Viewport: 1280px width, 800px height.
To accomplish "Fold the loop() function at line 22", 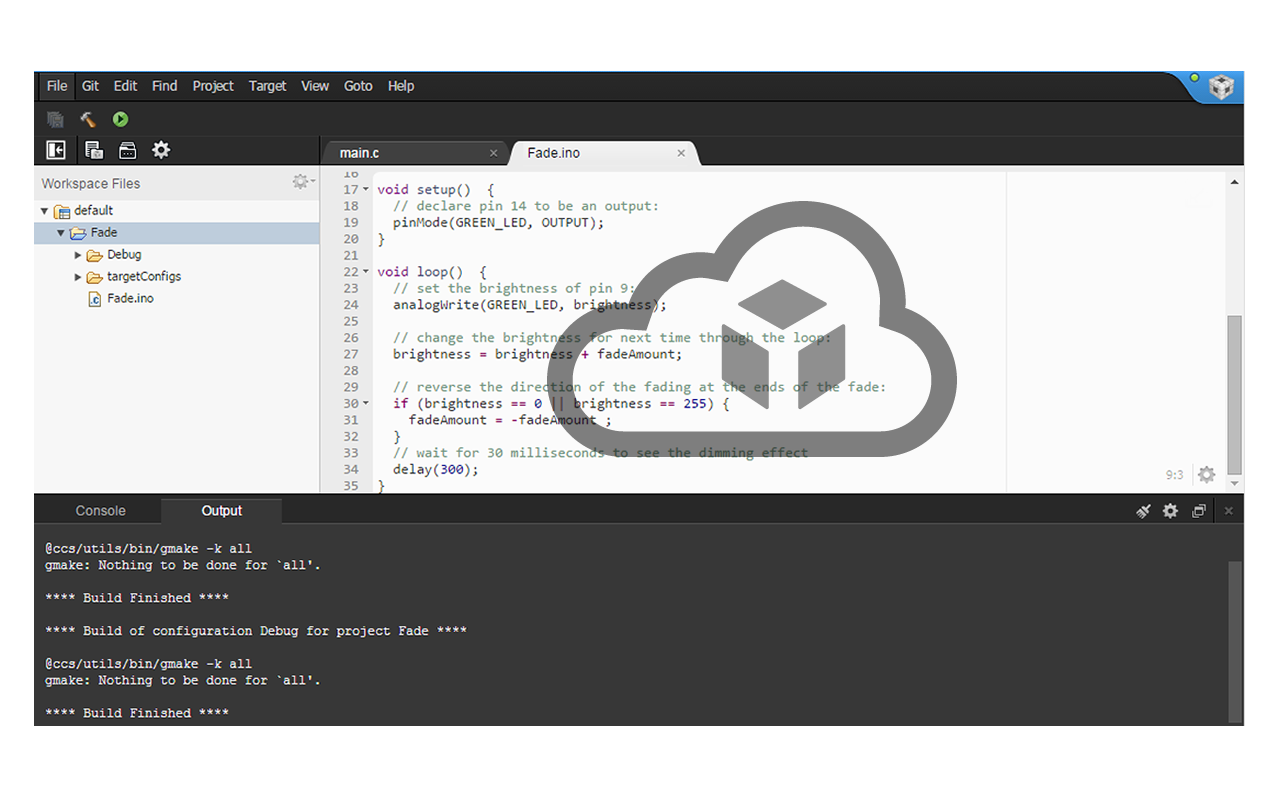I will pyautogui.click(x=366, y=272).
